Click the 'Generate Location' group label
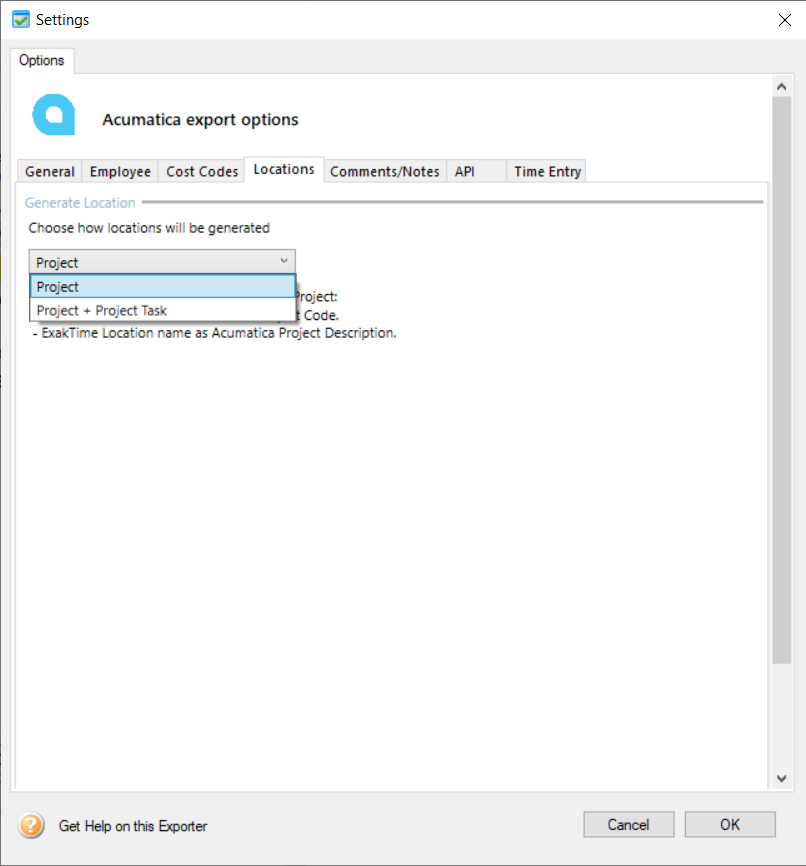The height and width of the screenshot is (866, 806). point(80,203)
